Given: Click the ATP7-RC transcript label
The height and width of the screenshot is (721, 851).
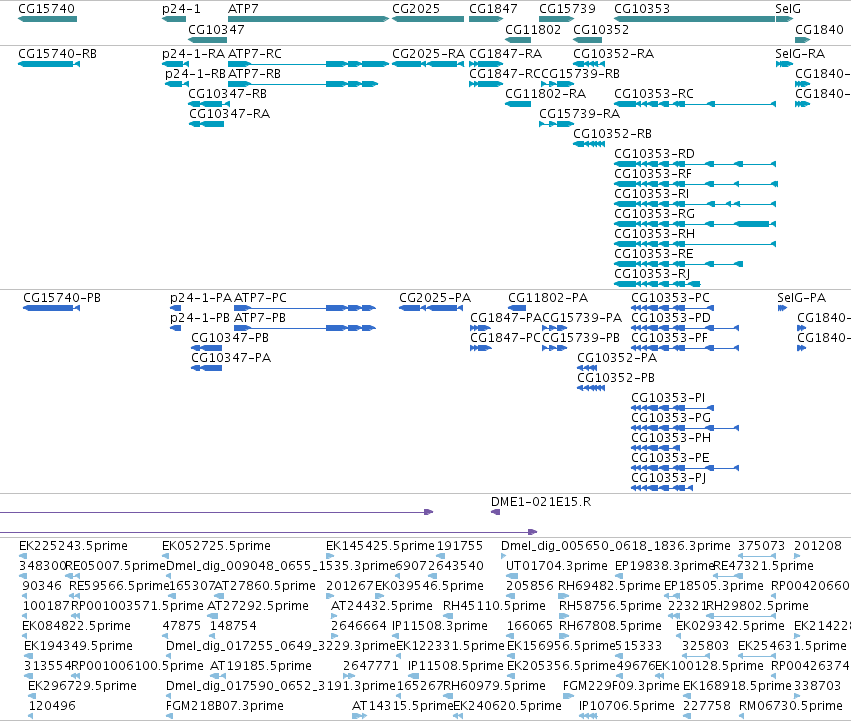Looking at the screenshot, I should [x=255, y=54].
